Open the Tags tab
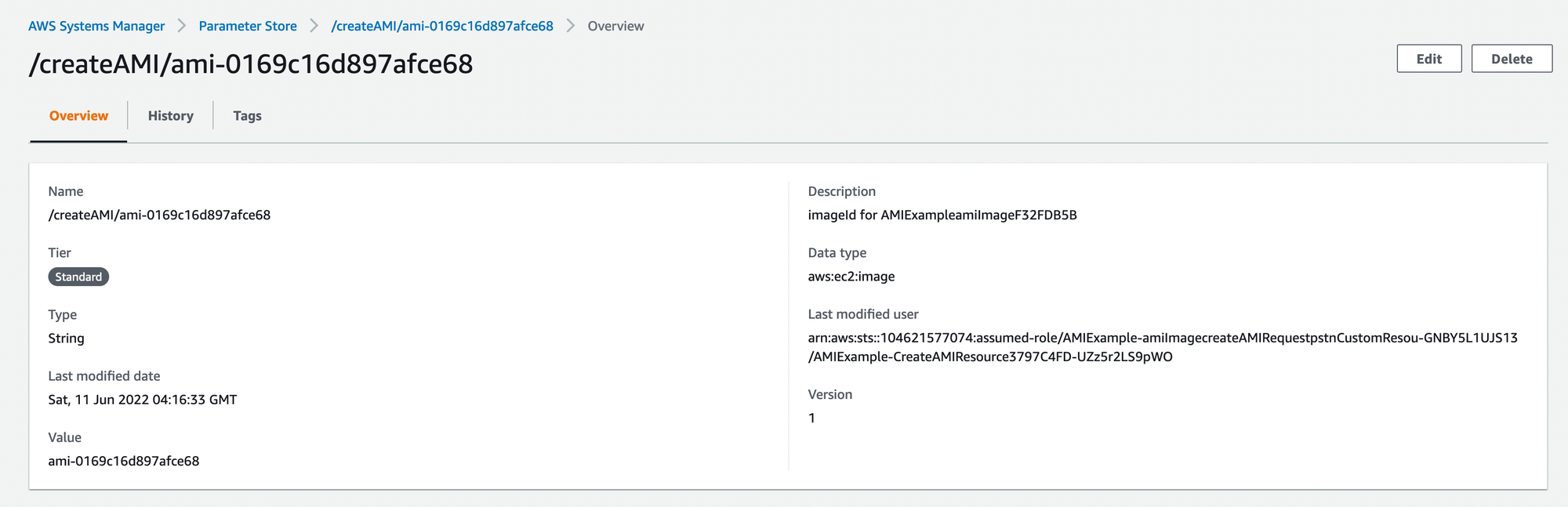The image size is (1568, 507). click(x=247, y=116)
